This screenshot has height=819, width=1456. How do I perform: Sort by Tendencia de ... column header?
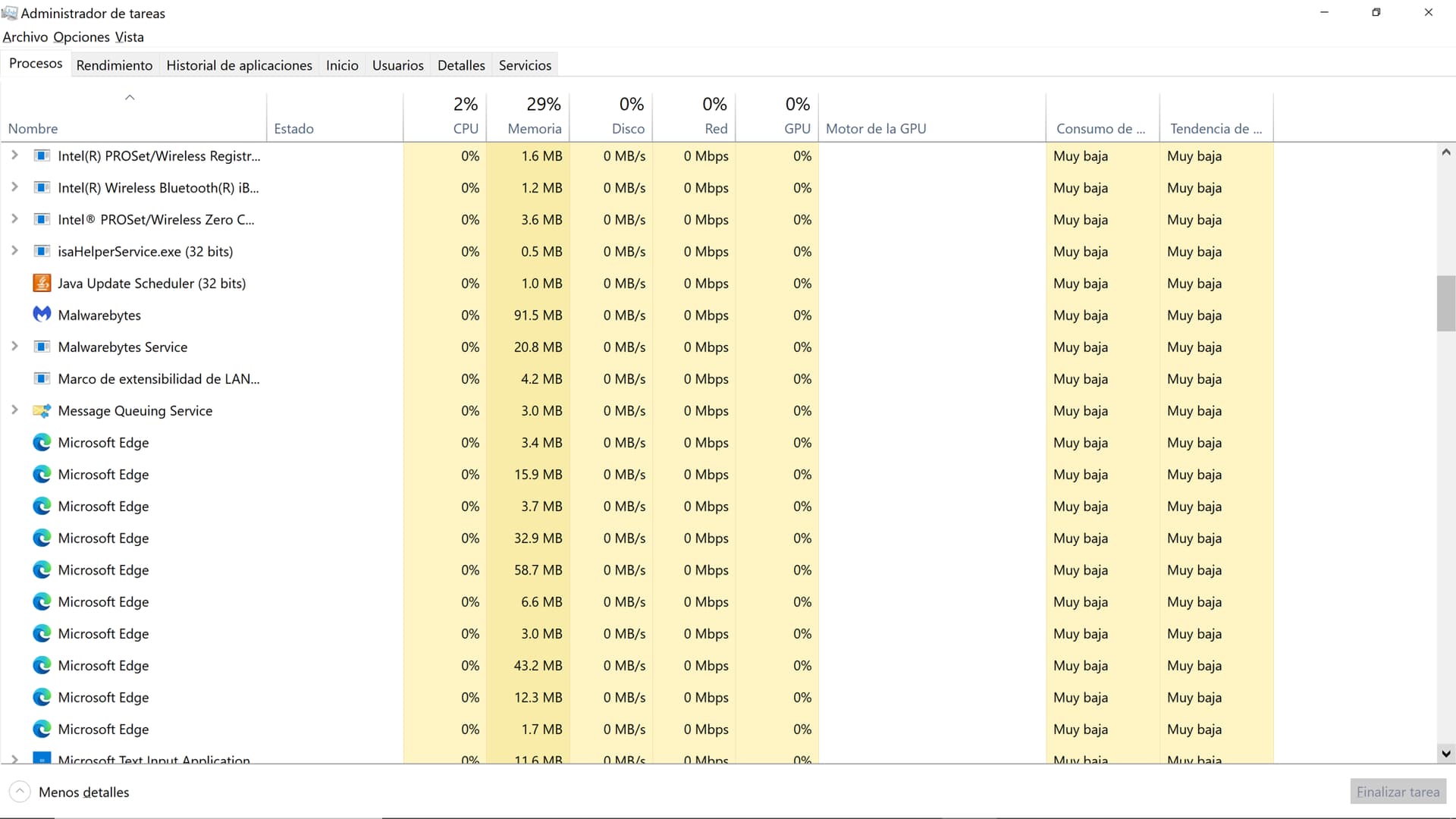pos(1216,118)
